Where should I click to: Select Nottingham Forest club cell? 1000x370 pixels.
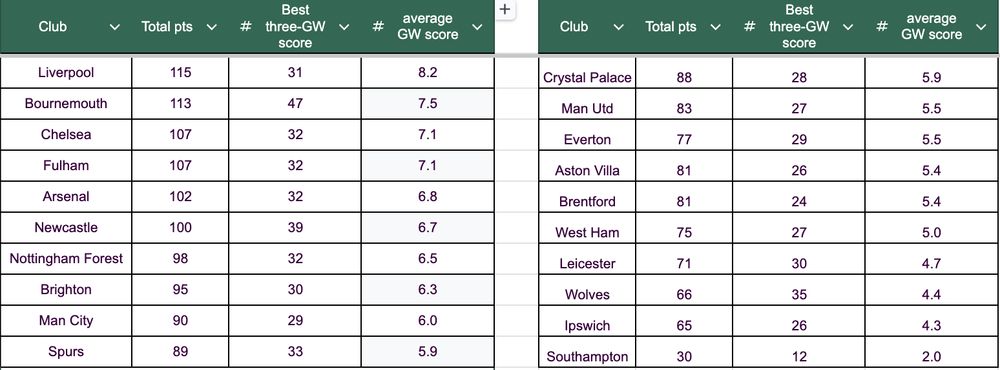66,258
